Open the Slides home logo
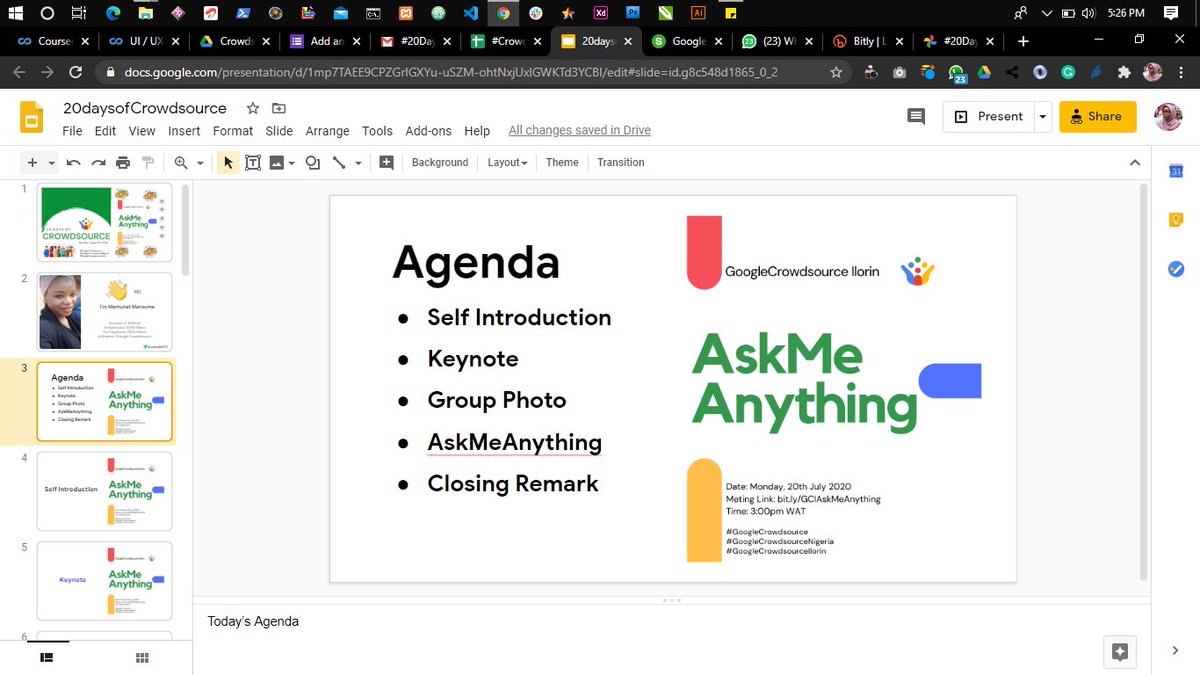This screenshot has width=1200, height=675. pyautogui.click(x=32, y=118)
